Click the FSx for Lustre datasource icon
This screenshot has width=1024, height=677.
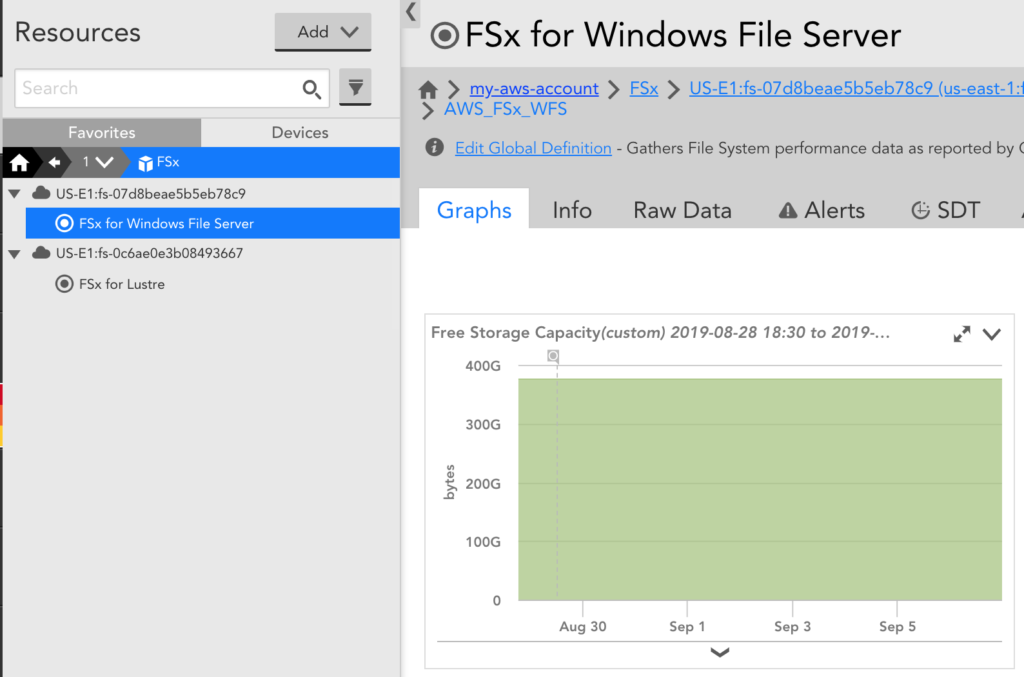64,284
